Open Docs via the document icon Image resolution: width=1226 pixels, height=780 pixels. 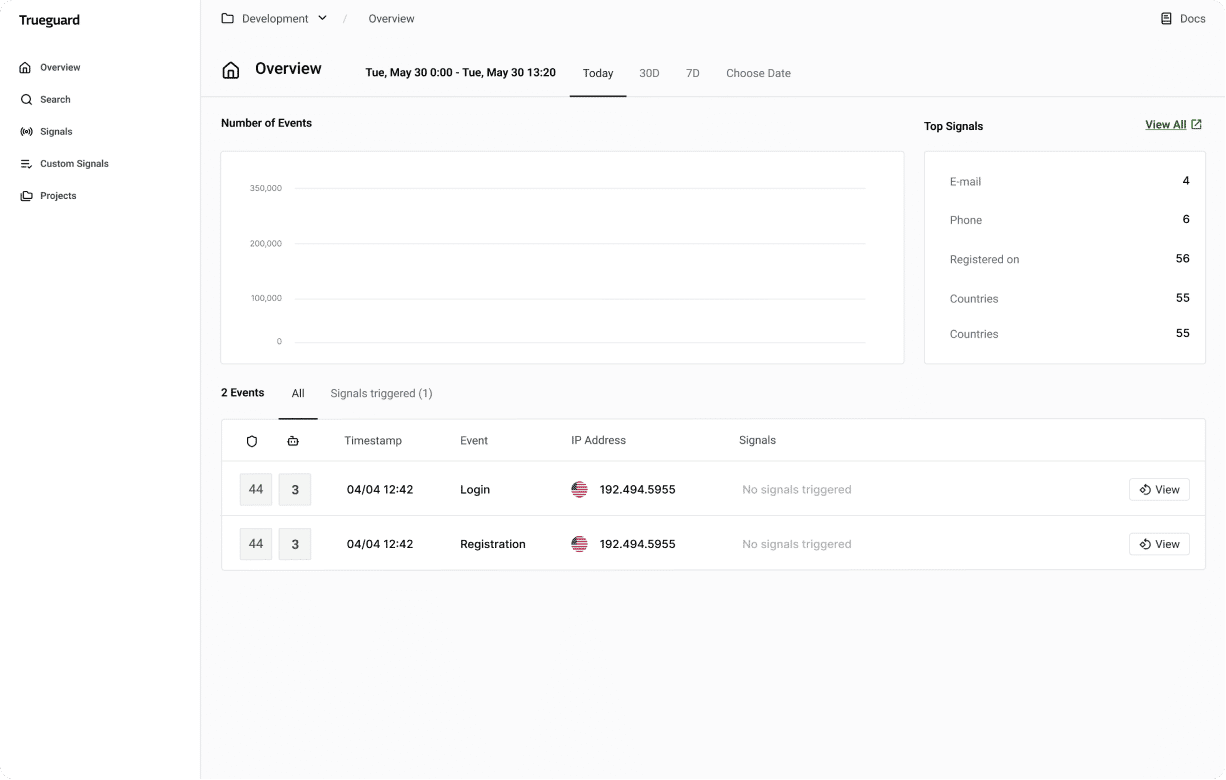point(1165,18)
